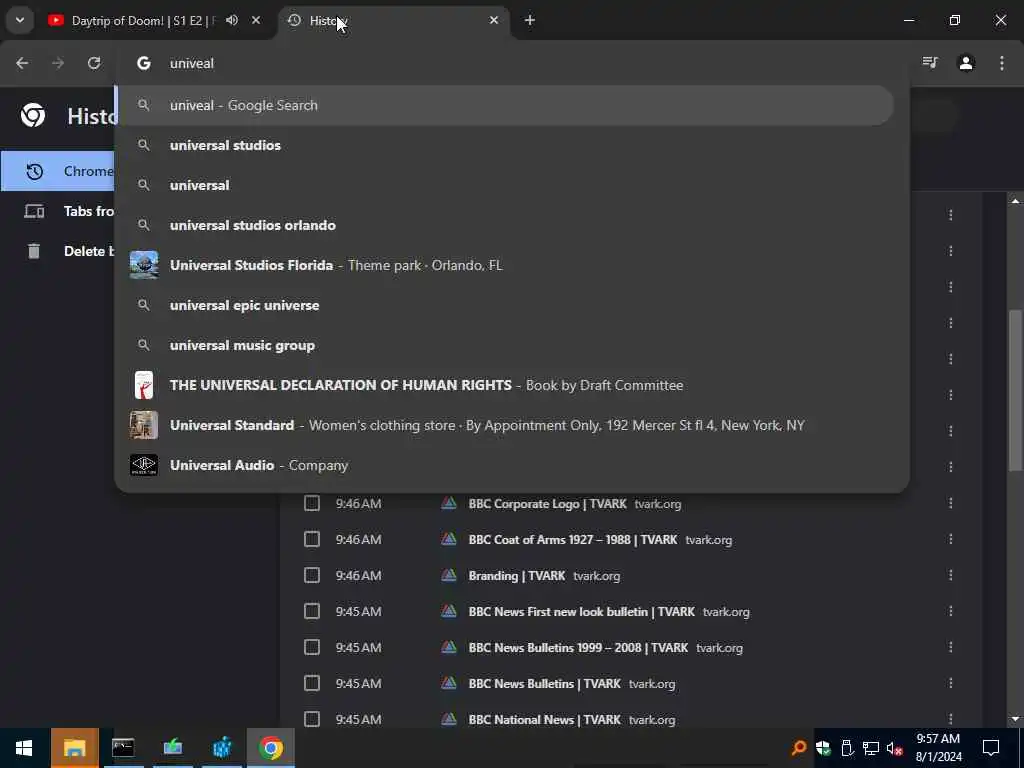
Task: Open Delete browsing data sidebar item
Action: (x=57, y=251)
